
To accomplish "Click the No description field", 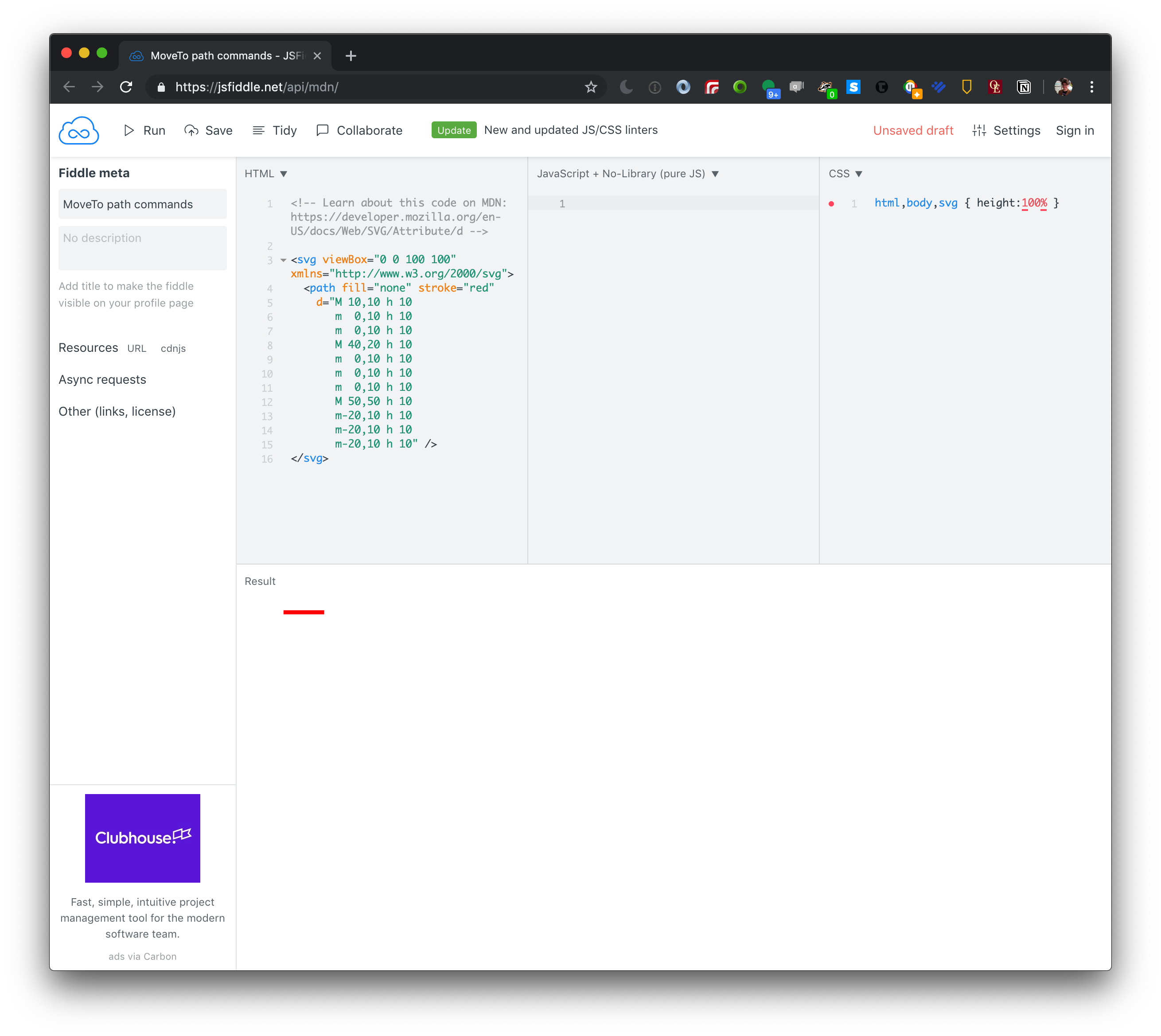I will pos(142,247).
